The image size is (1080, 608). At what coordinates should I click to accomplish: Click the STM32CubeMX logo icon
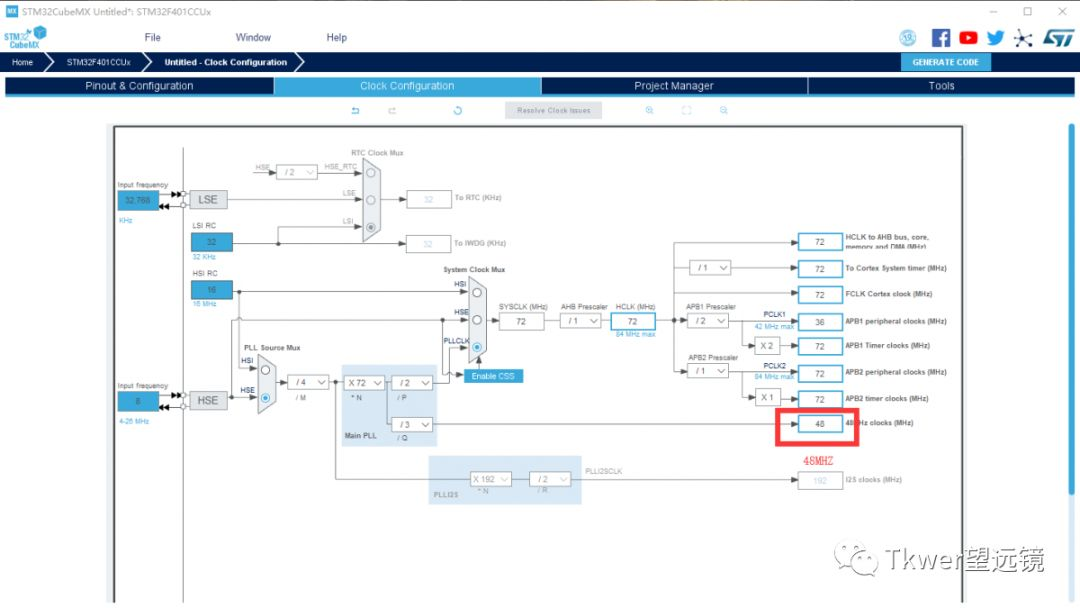tap(25, 37)
